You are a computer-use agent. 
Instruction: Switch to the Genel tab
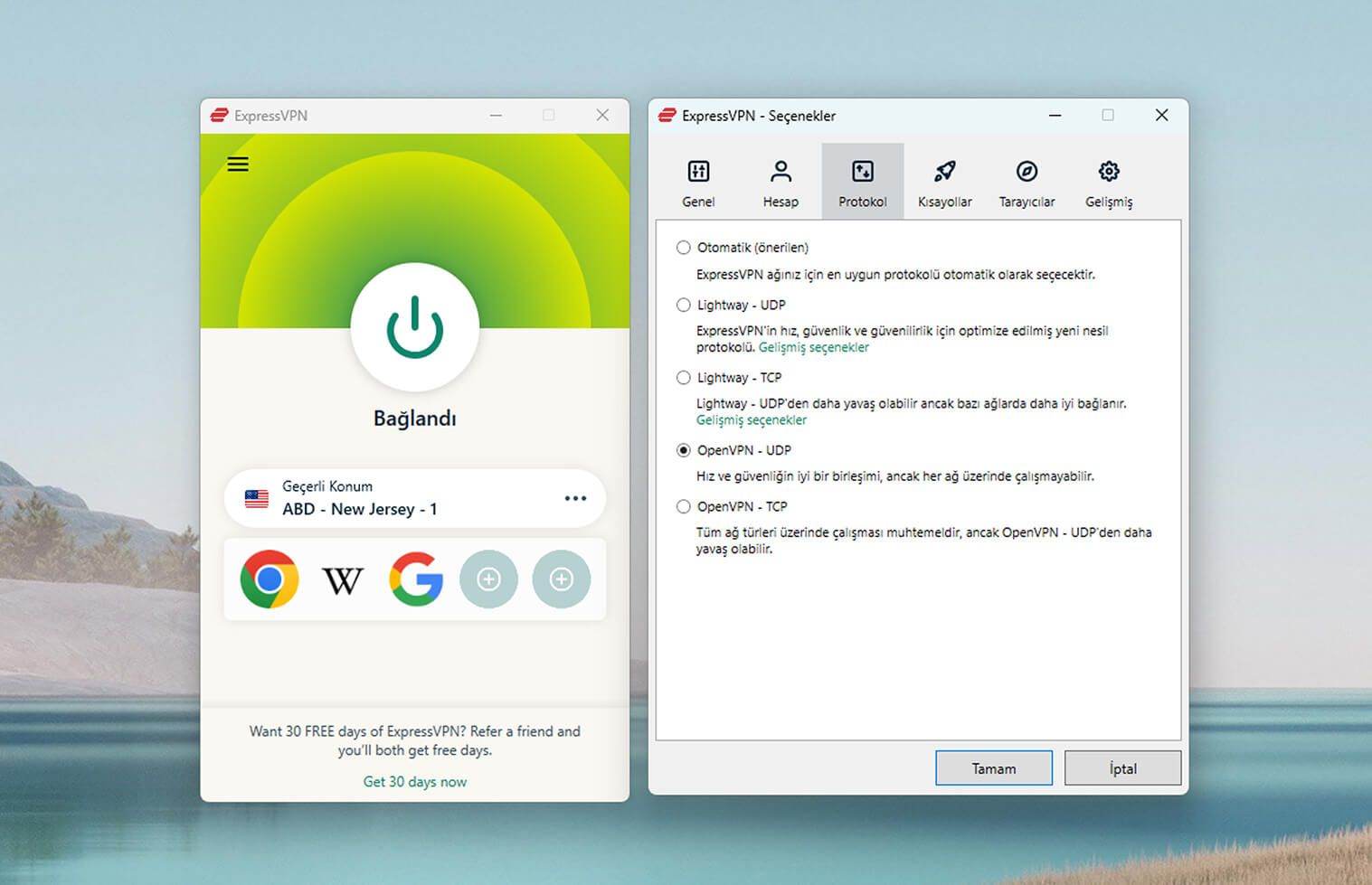698,182
